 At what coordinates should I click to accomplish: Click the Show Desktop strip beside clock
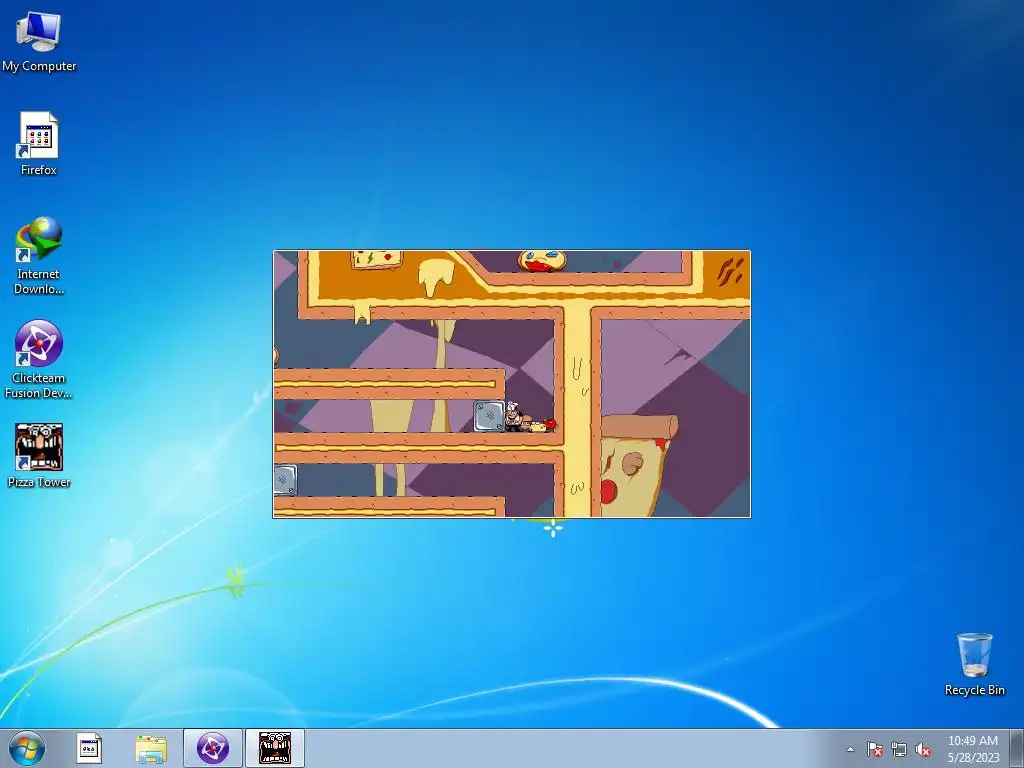click(1017, 748)
